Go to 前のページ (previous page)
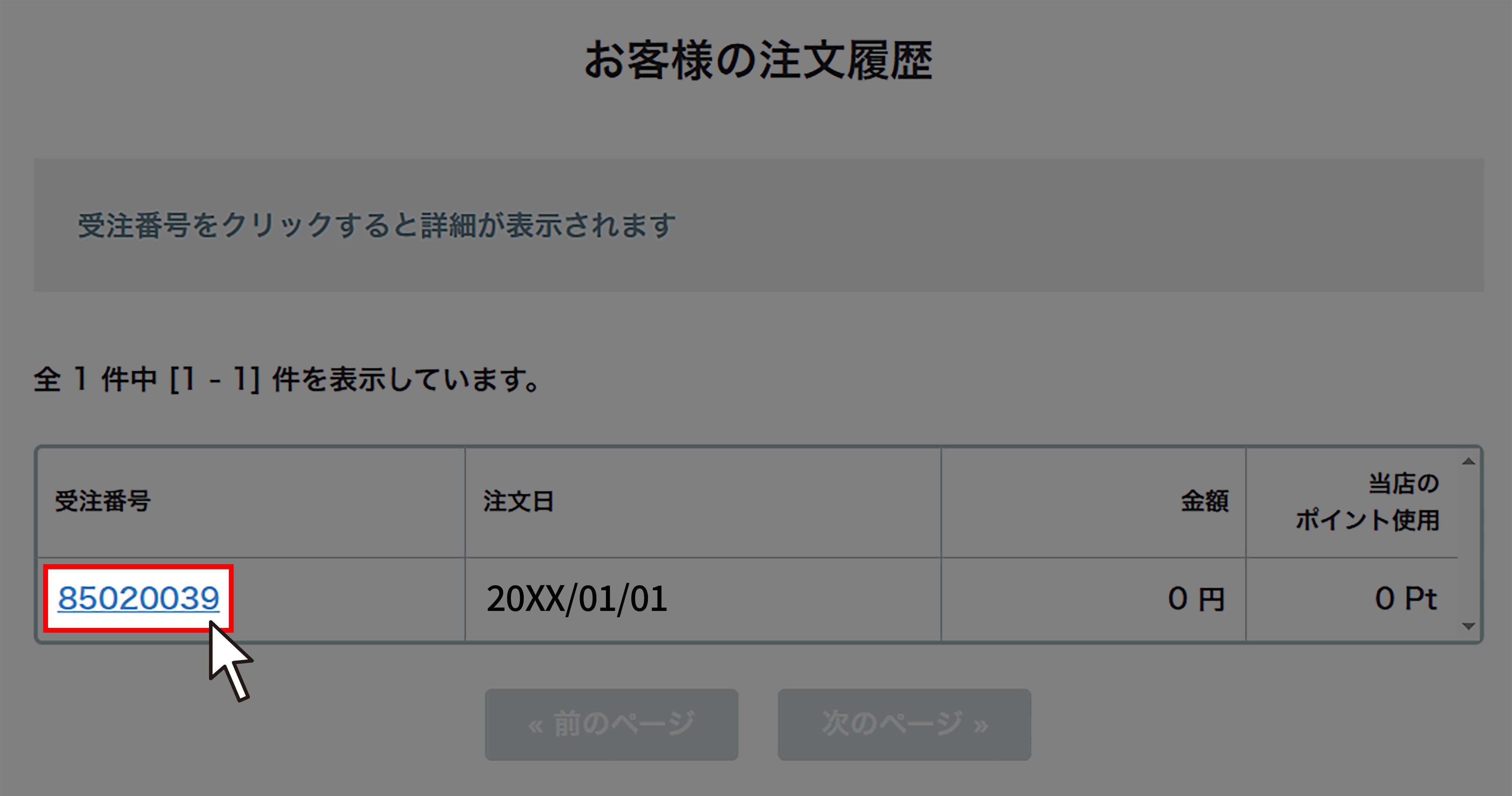The height and width of the screenshot is (796, 1512). (x=611, y=724)
